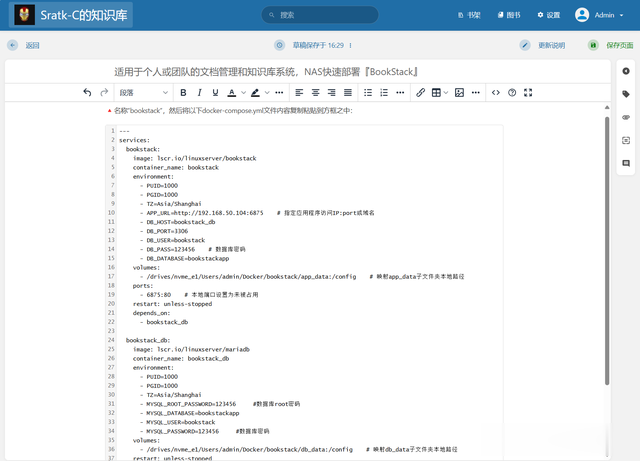Open the page tags sidebar icon
Image resolution: width=640 pixels, height=461 pixels.
pos(626,94)
